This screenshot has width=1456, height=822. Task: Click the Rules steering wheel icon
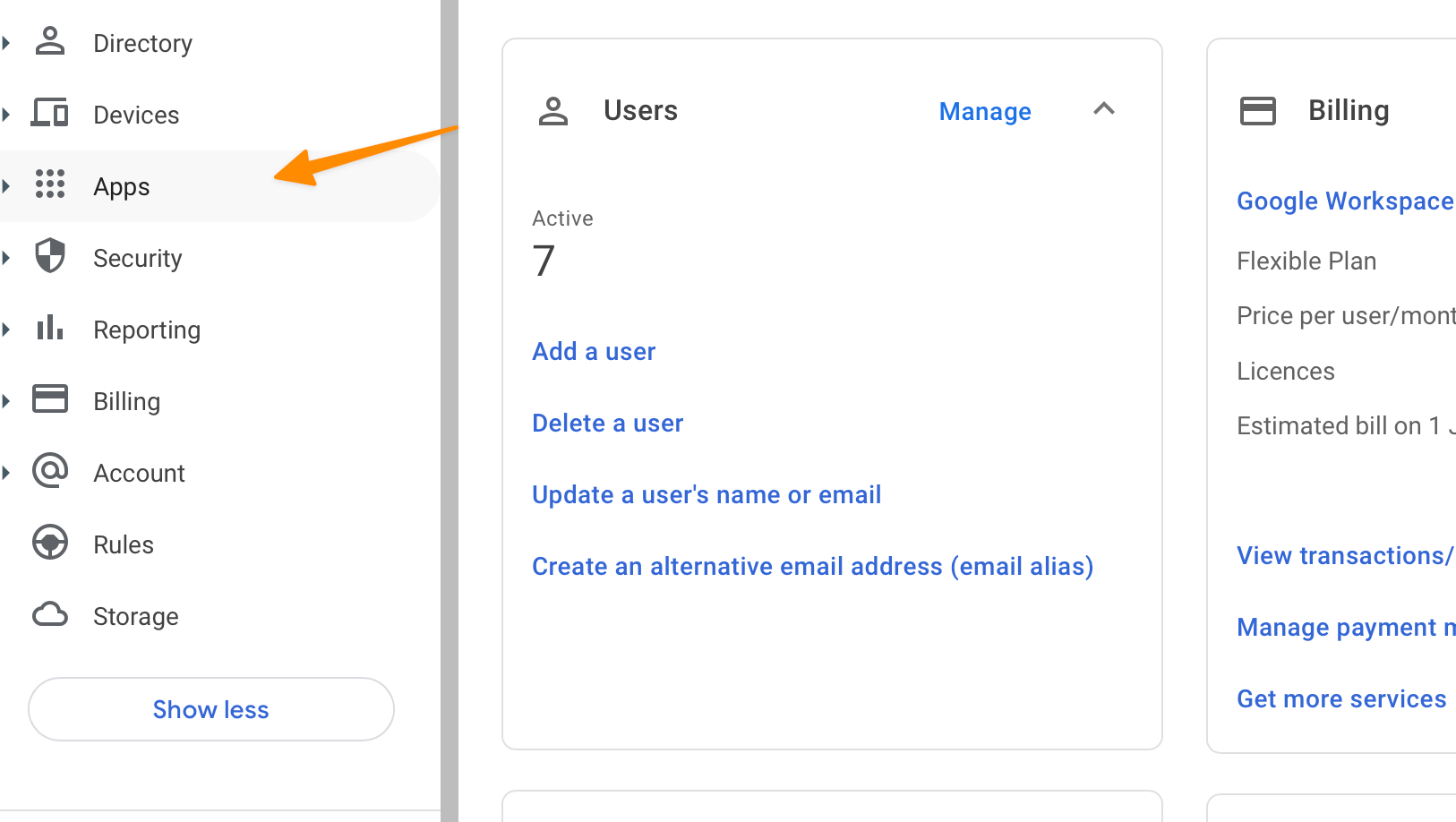coord(50,543)
